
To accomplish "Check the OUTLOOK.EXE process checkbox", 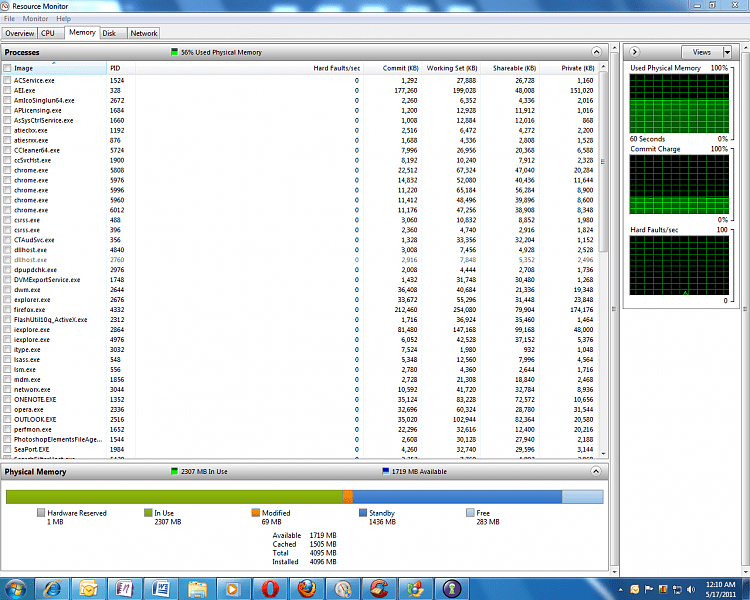I will click(x=7, y=419).
